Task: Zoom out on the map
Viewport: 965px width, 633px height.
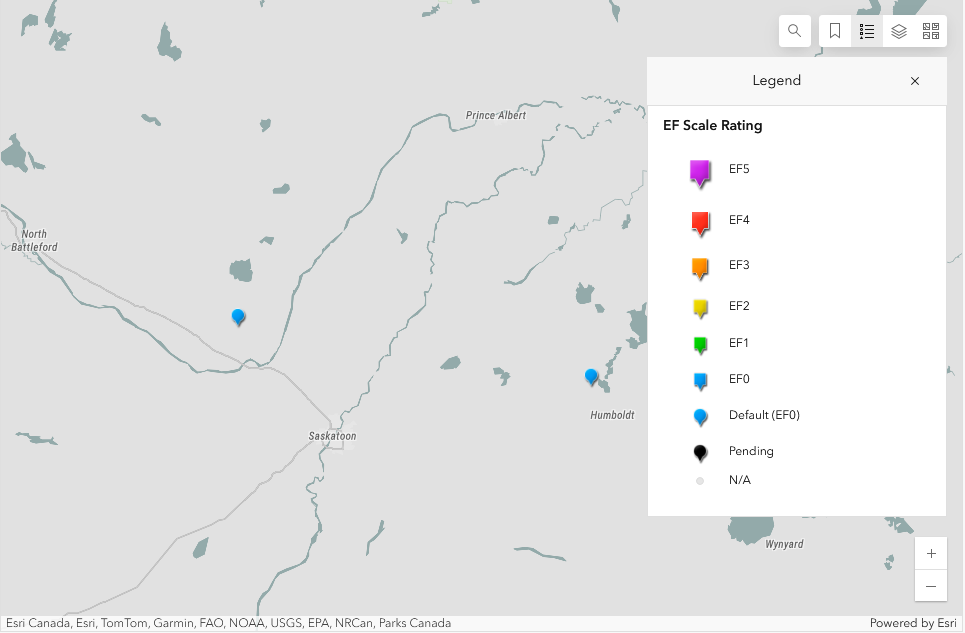Action: coord(931,586)
